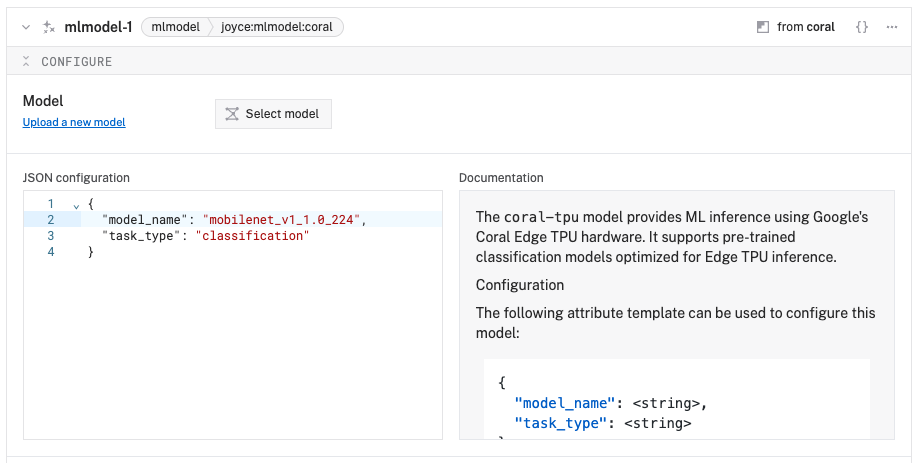Click the fragment icon beside from coral
The image size is (916, 463).
[x=762, y=27]
